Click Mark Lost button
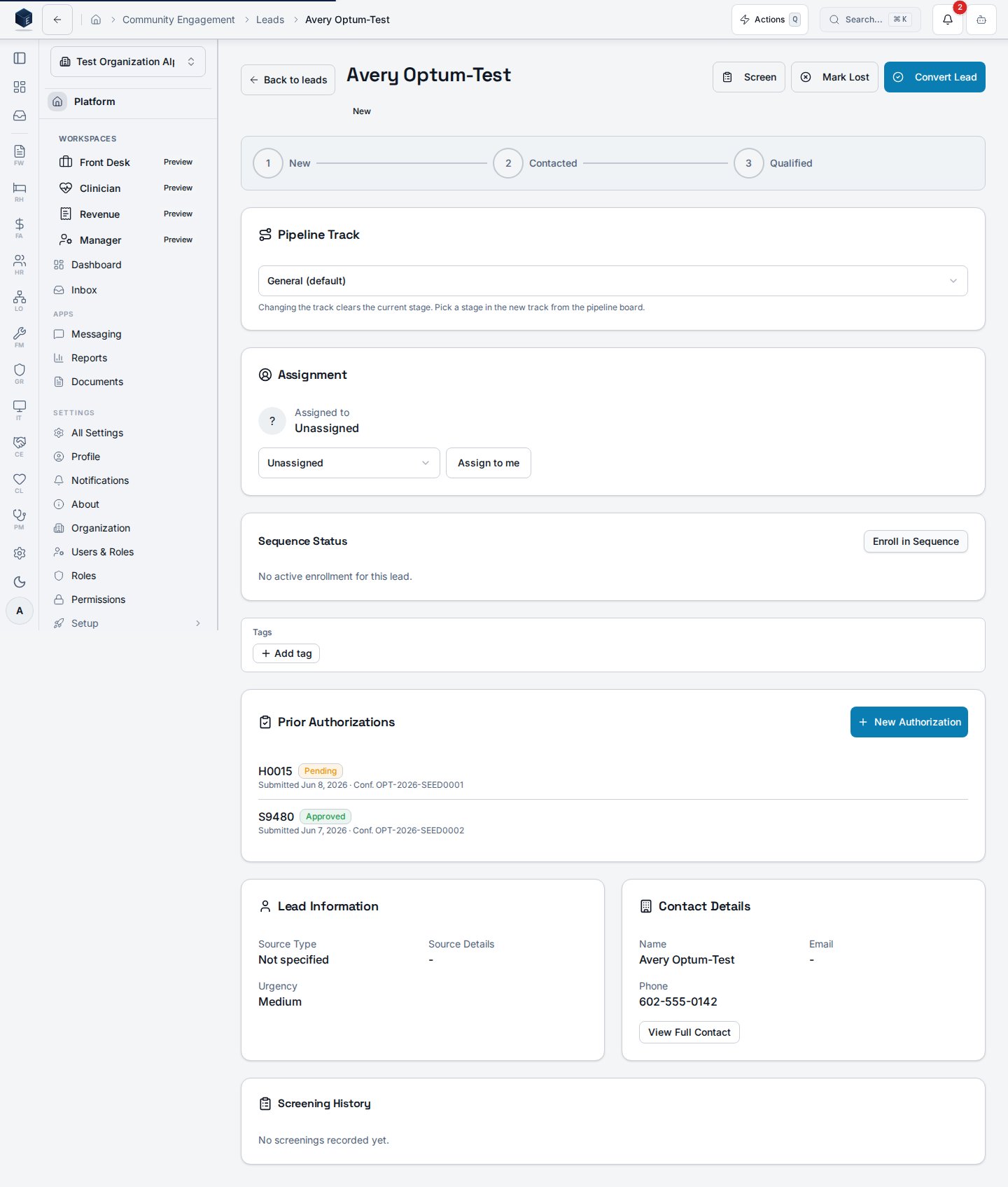This screenshot has height=1187, width=1008. click(834, 77)
